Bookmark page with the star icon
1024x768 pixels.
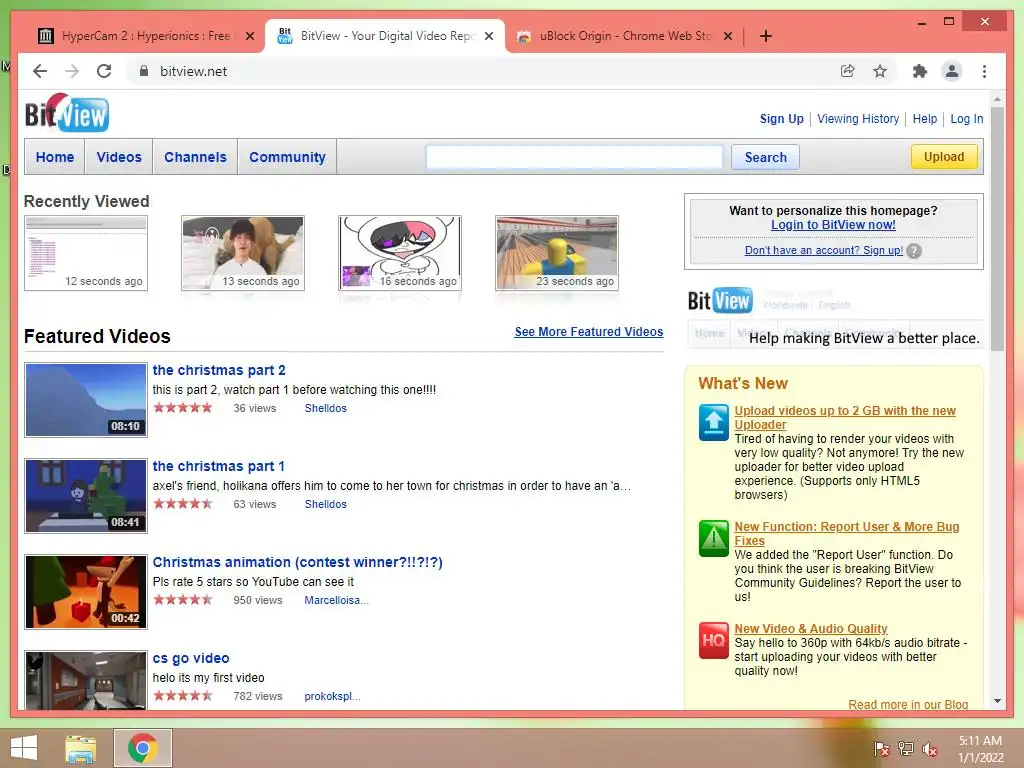[880, 71]
